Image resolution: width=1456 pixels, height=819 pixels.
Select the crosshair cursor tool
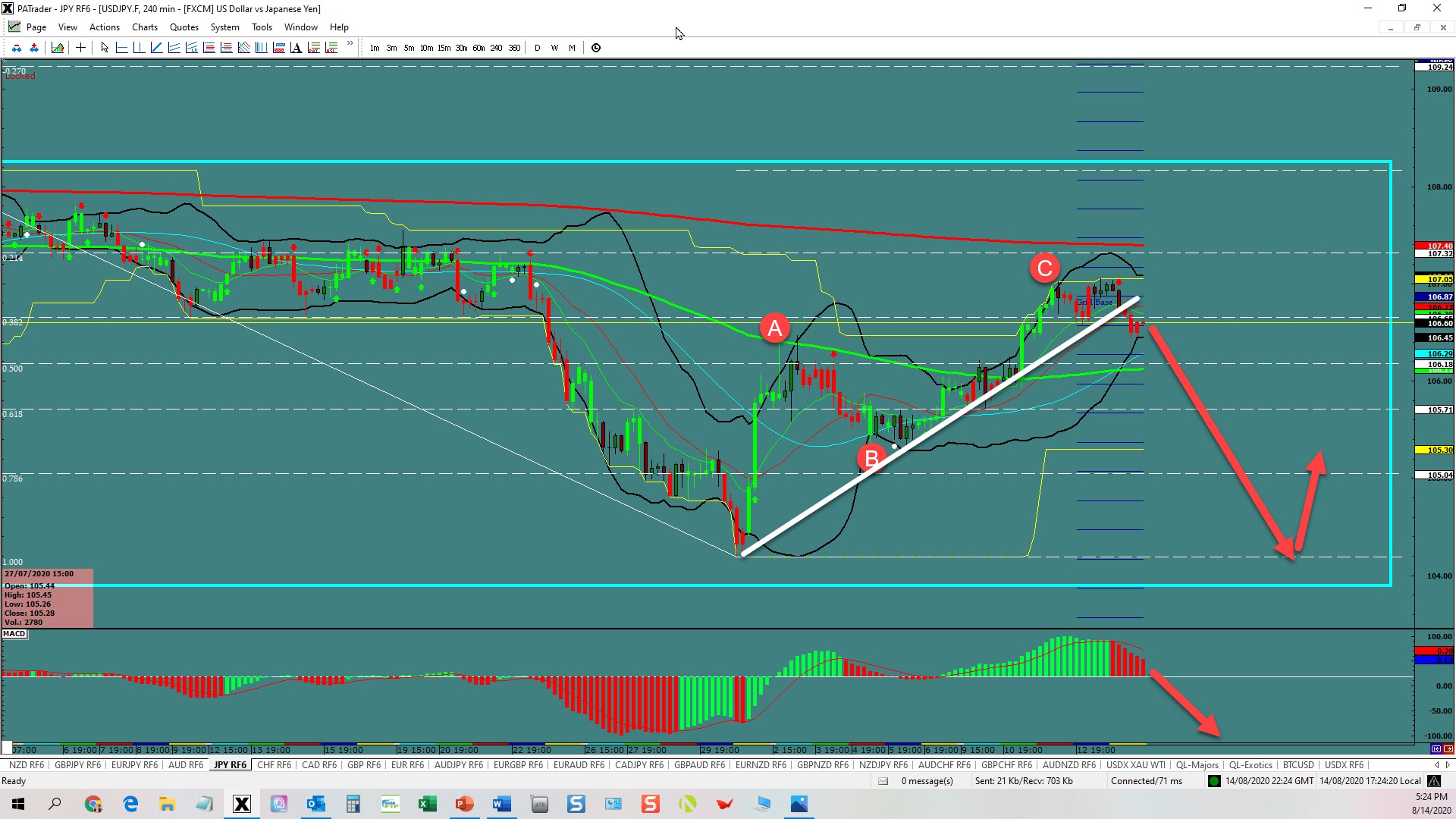click(80, 48)
